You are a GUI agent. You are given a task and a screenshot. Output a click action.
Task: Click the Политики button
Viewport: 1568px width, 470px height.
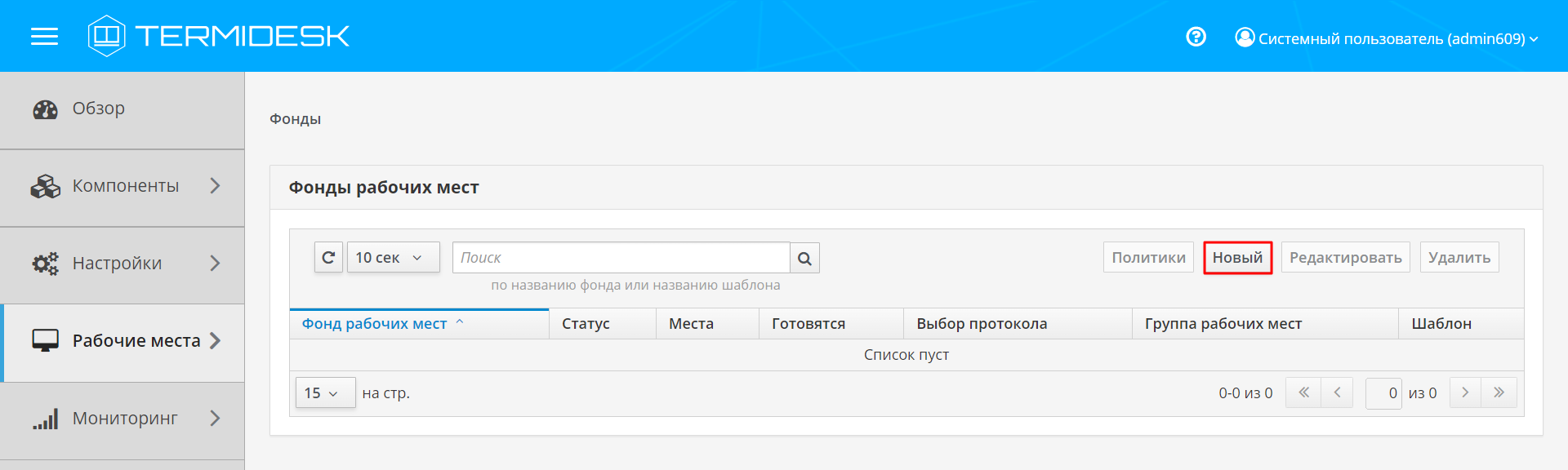click(1148, 258)
